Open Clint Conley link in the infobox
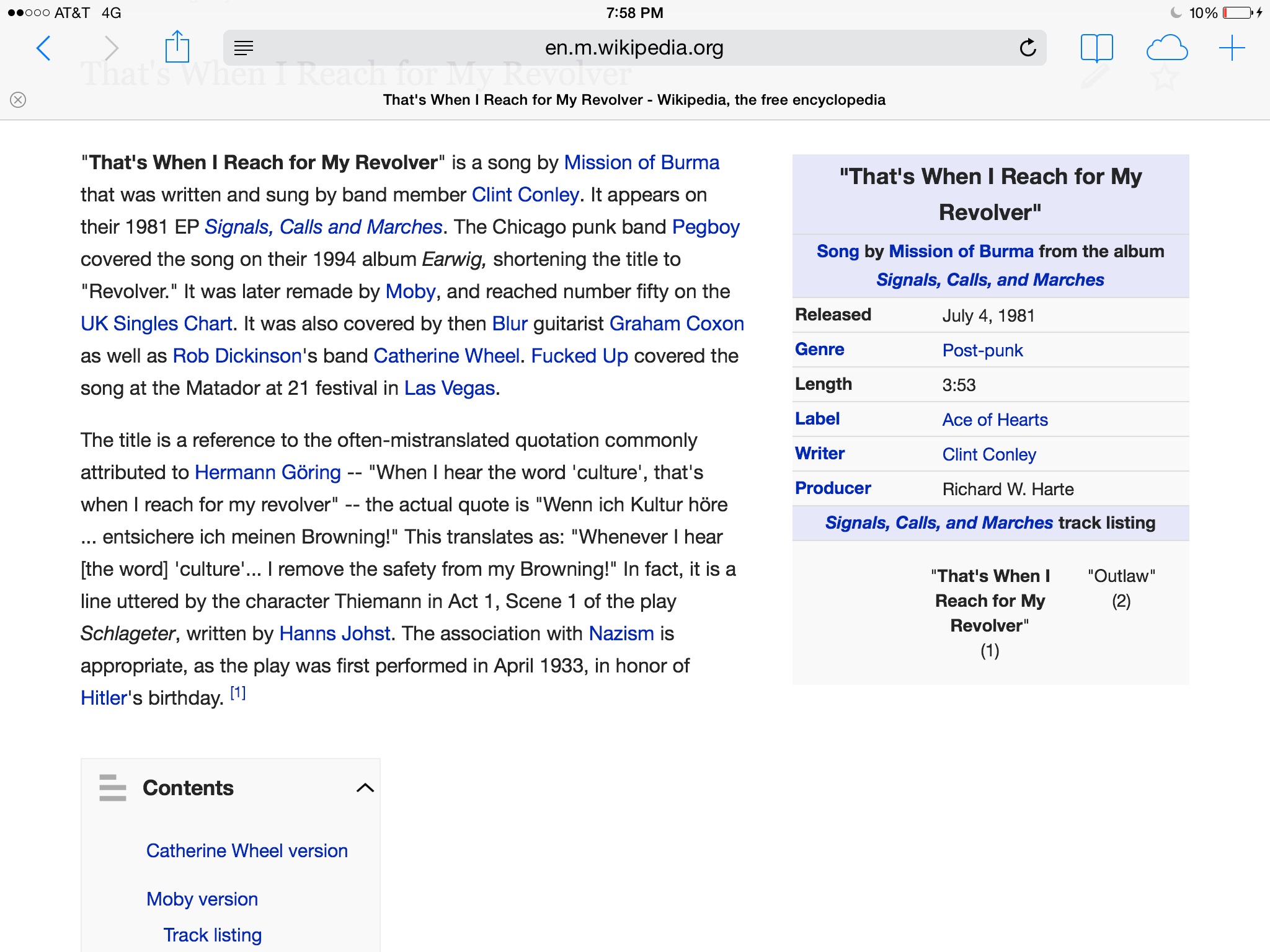 [x=989, y=454]
